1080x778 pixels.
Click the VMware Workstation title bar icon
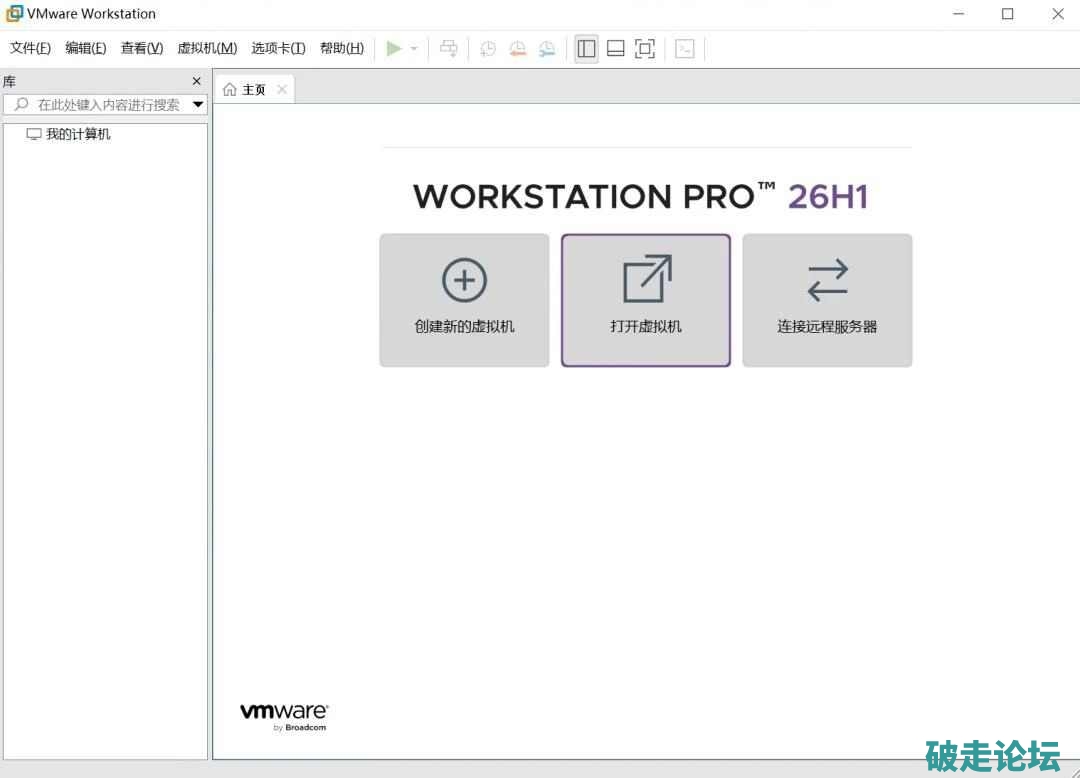[x=14, y=13]
